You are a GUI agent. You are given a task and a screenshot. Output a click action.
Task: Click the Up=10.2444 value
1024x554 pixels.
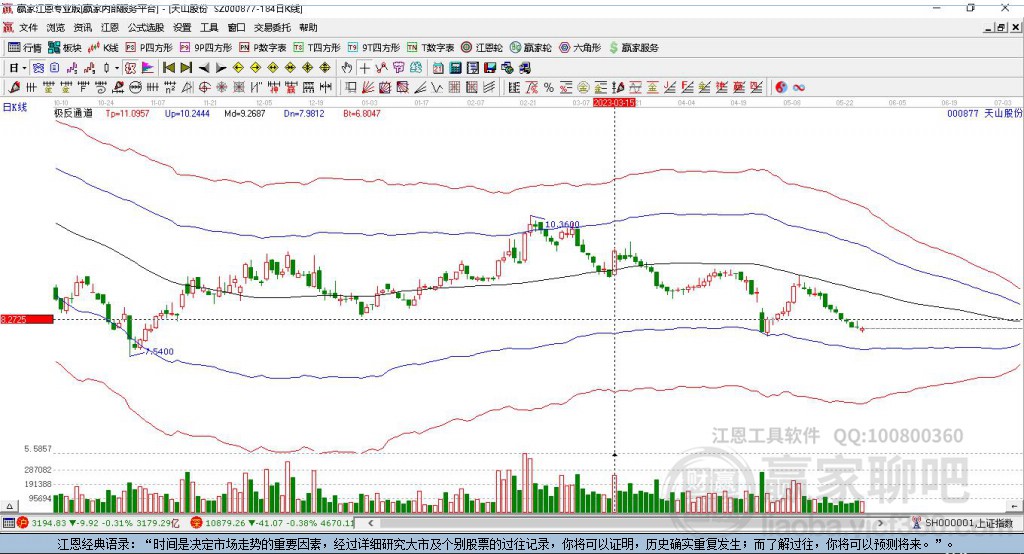click(x=187, y=113)
